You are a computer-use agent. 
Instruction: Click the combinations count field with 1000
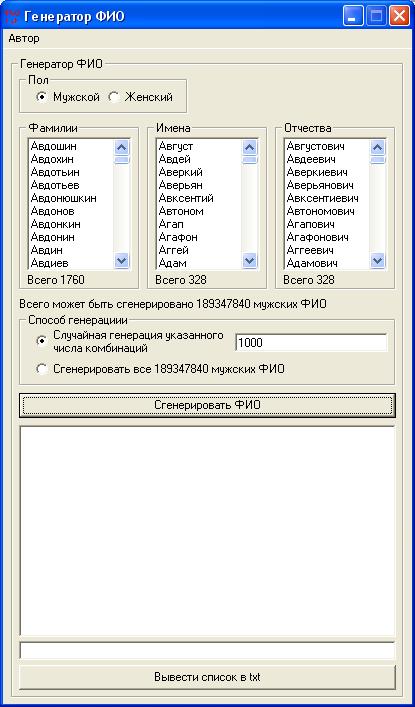point(311,343)
